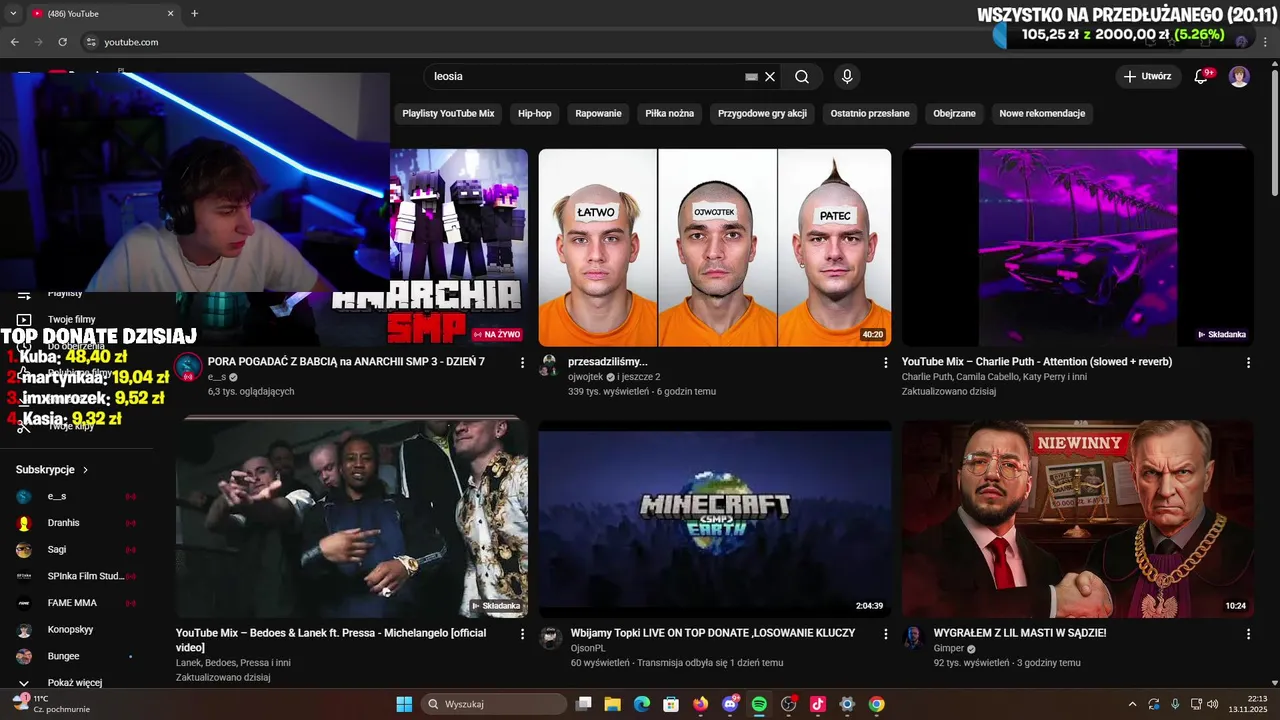Open the OjsonPL channel name link

click(588, 648)
